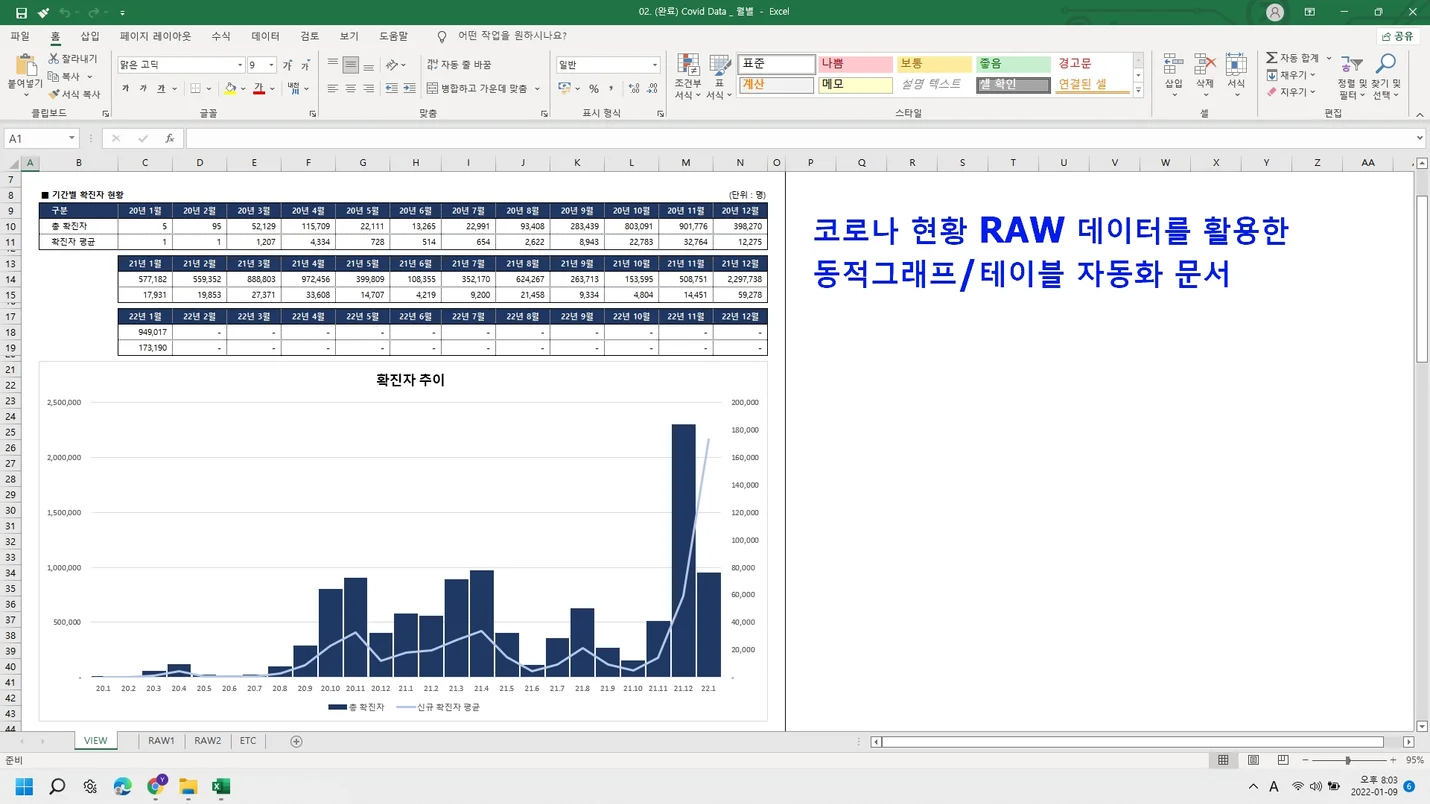The image size is (1430, 804).
Task: Open the Insert (삽입) ribbon tab
Action: (90, 36)
